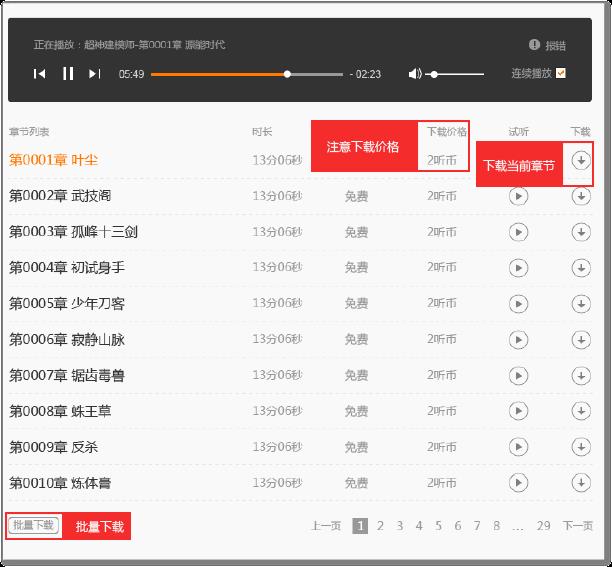Click the remaining time -02:23 label
This screenshot has width=612, height=567.
(x=365, y=74)
